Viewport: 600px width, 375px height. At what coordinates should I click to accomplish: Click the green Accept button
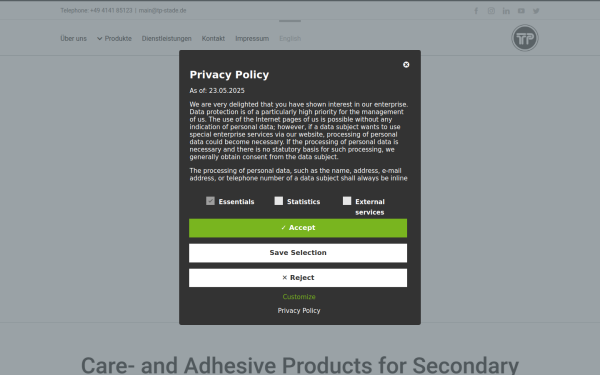(x=298, y=228)
